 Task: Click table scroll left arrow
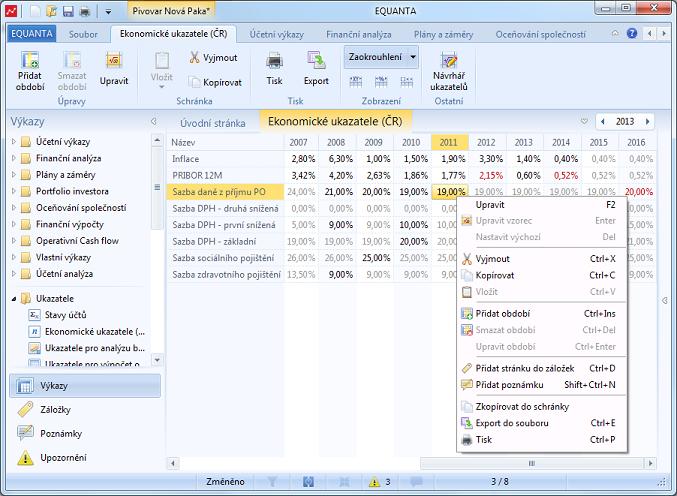(x=173, y=463)
